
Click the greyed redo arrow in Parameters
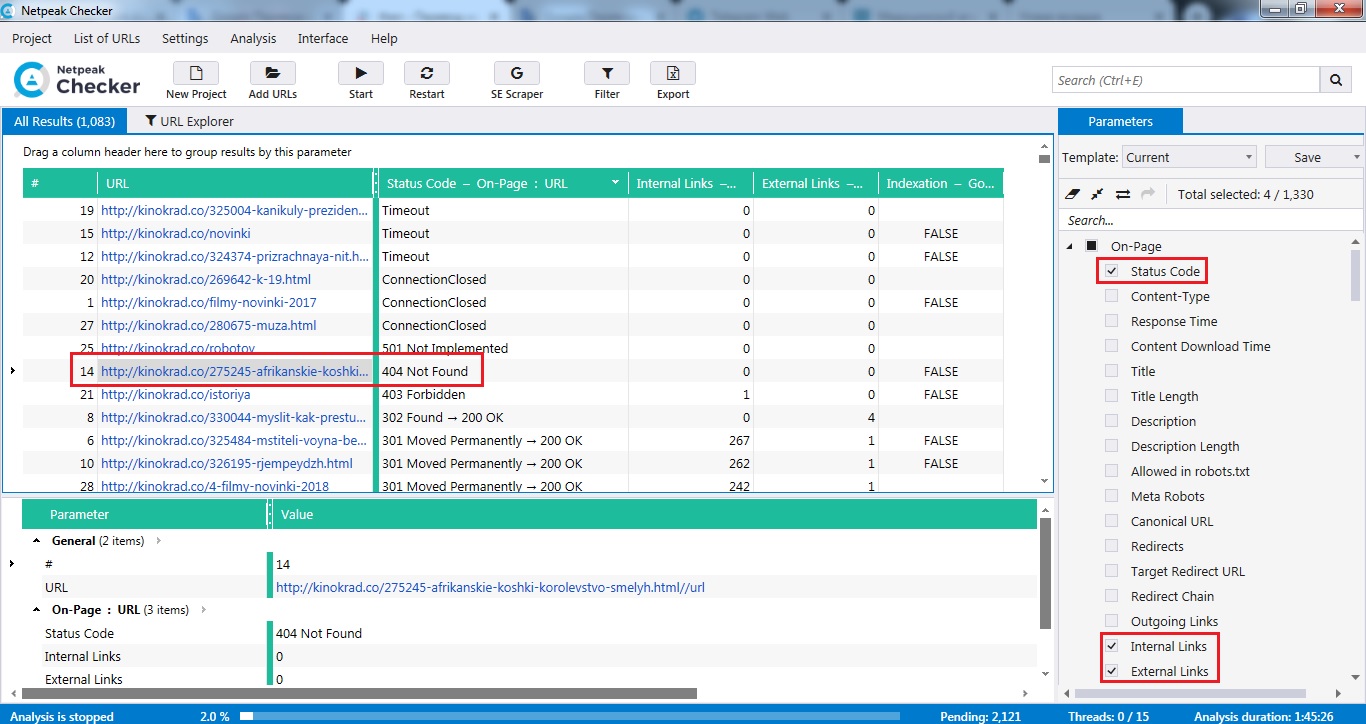(x=1147, y=194)
